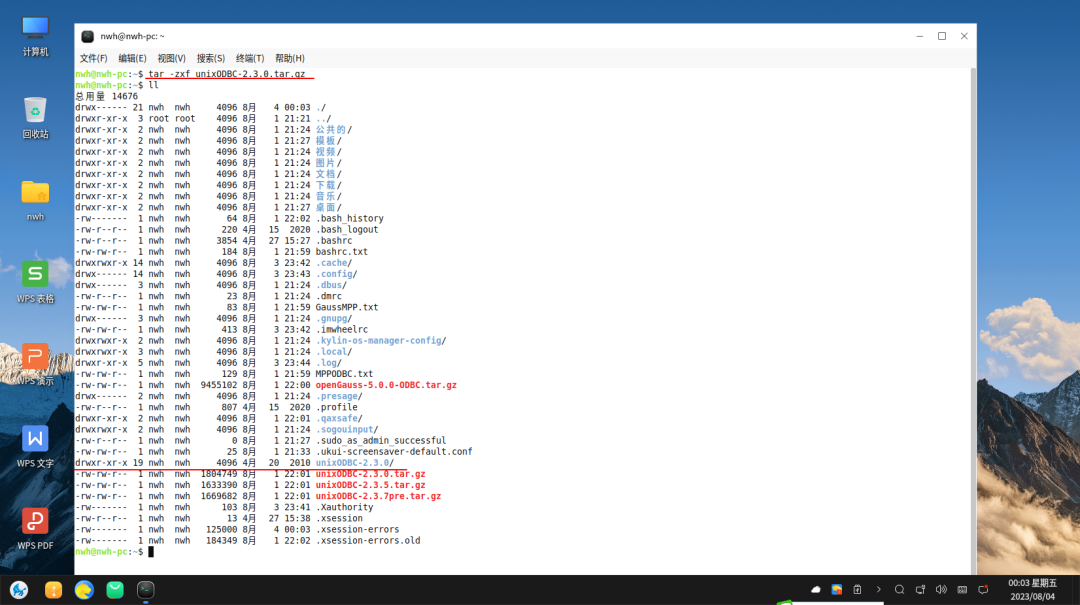
Task: Click the .Xauthority filename
Action: [x=344, y=507]
